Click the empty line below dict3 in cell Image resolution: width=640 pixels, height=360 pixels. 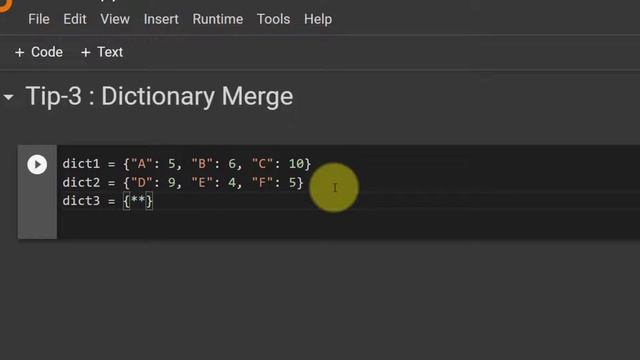347,220
